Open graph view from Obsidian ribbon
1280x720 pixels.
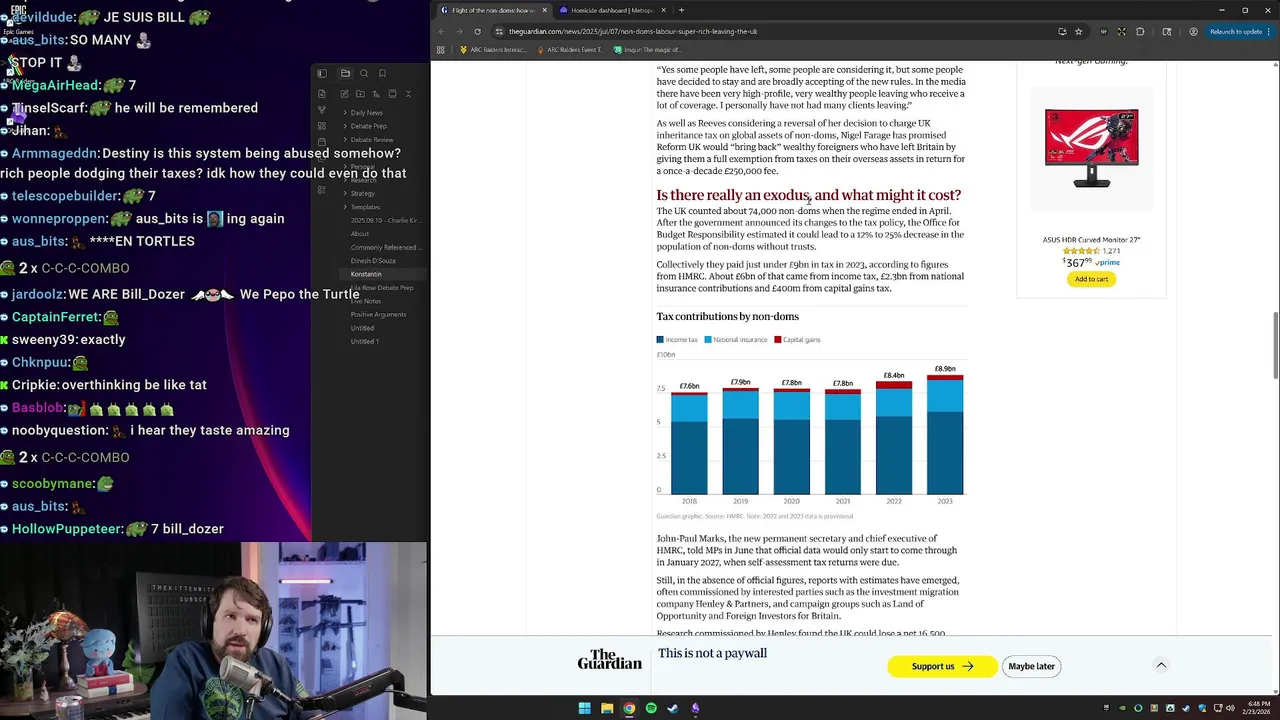322,110
